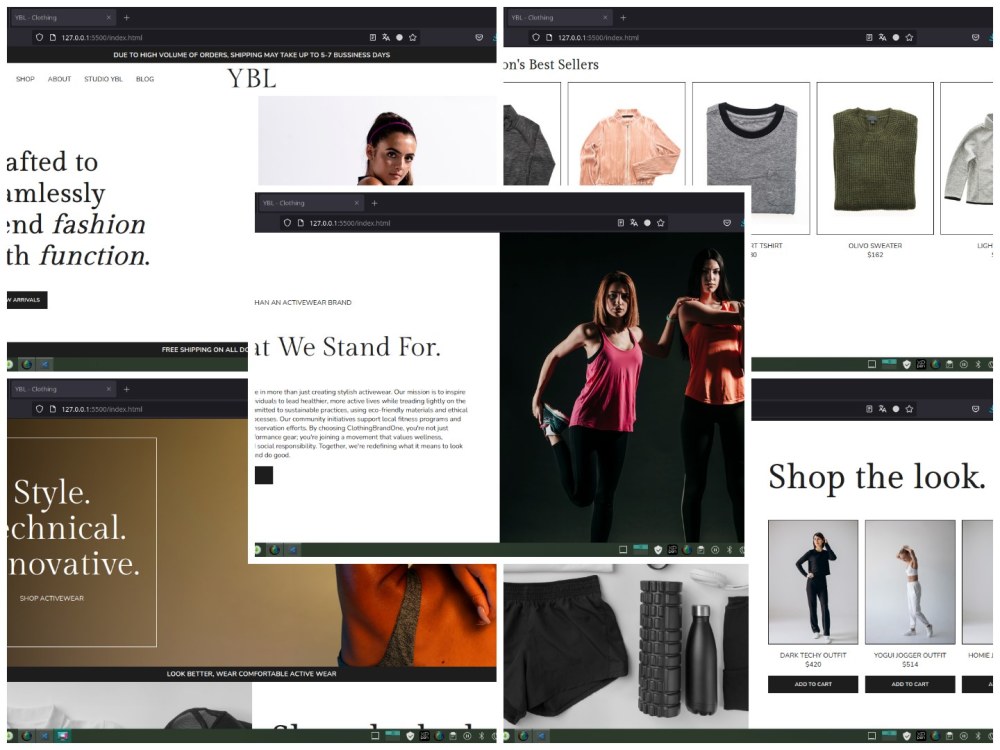Click the $420 price text
The height and width of the screenshot is (750, 1000).
tap(813, 664)
